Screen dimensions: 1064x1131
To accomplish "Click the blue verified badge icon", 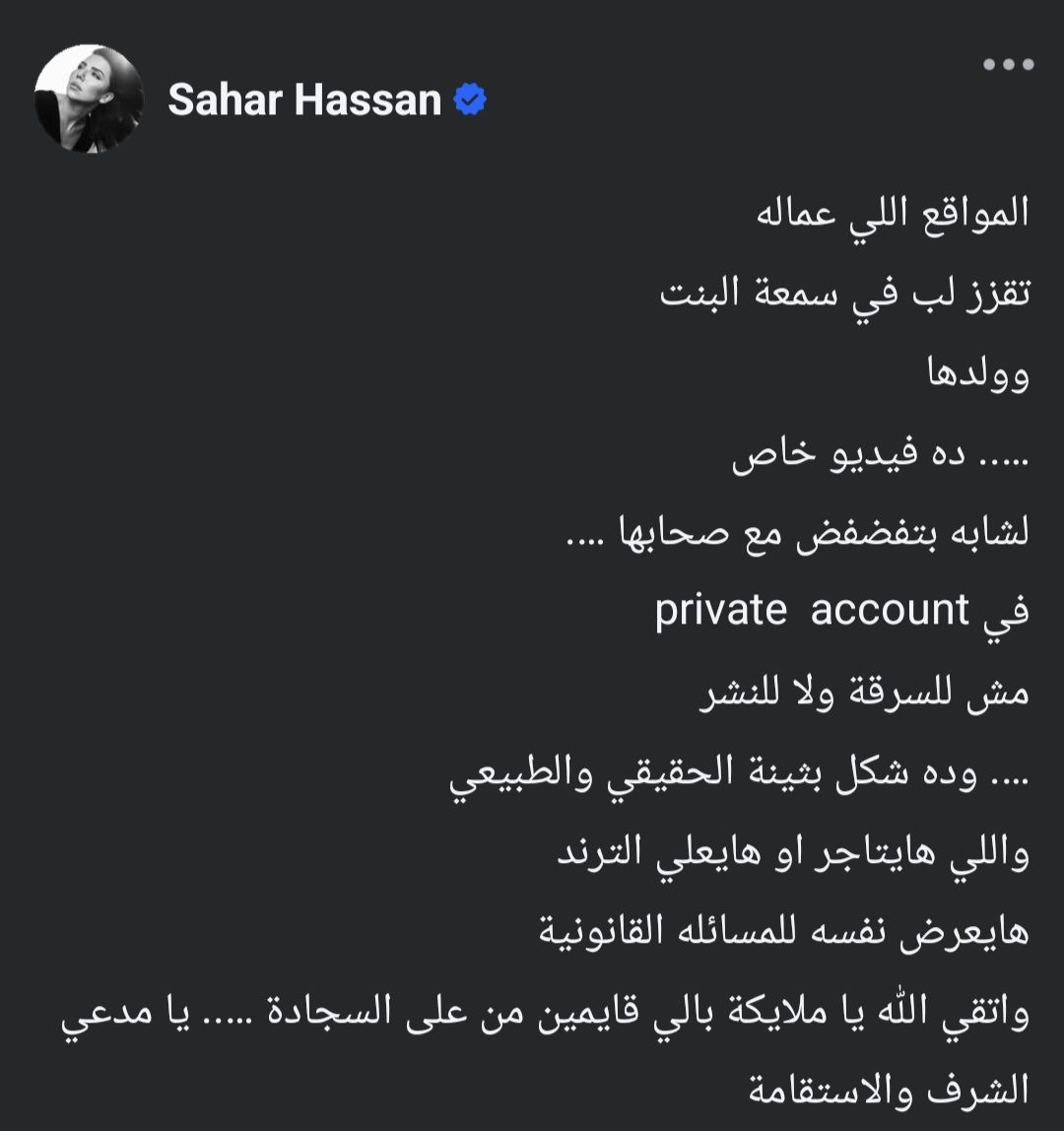I will [x=469, y=97].
